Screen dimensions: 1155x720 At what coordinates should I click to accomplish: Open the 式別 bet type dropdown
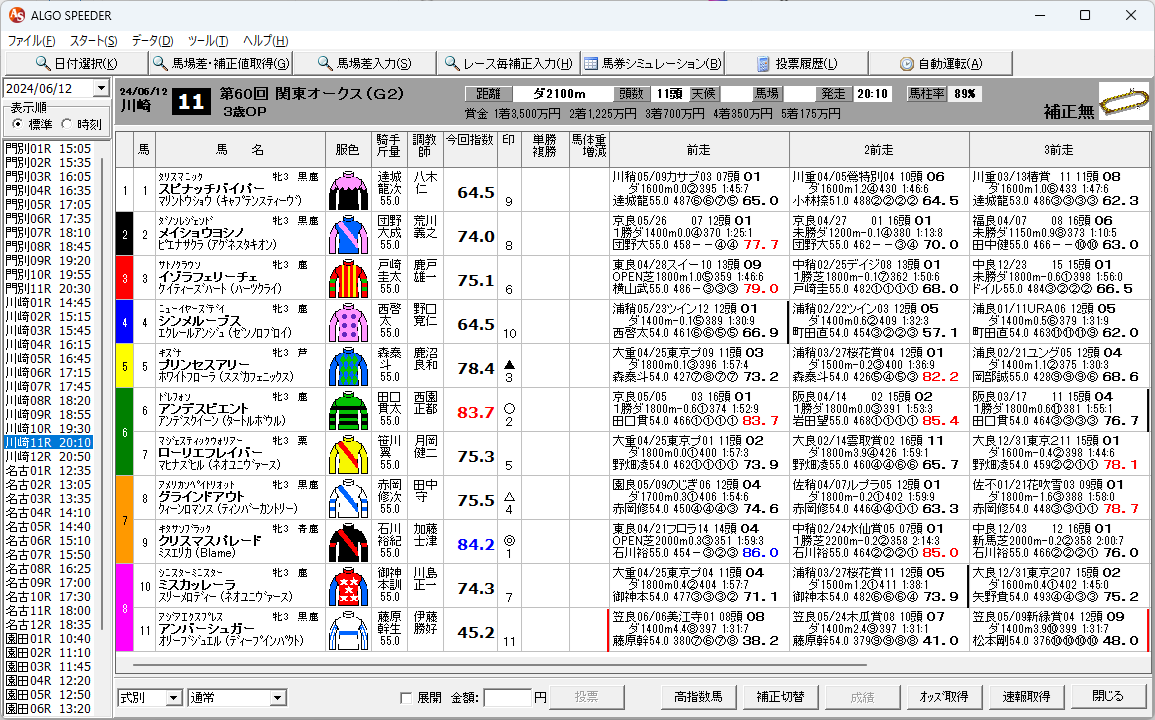tap(174, 697)
